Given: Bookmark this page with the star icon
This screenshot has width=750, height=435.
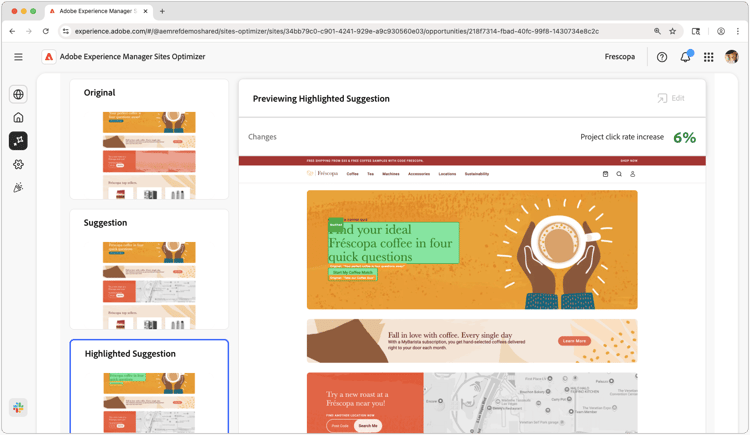Looking at the screenshot, I should [673, 31].
